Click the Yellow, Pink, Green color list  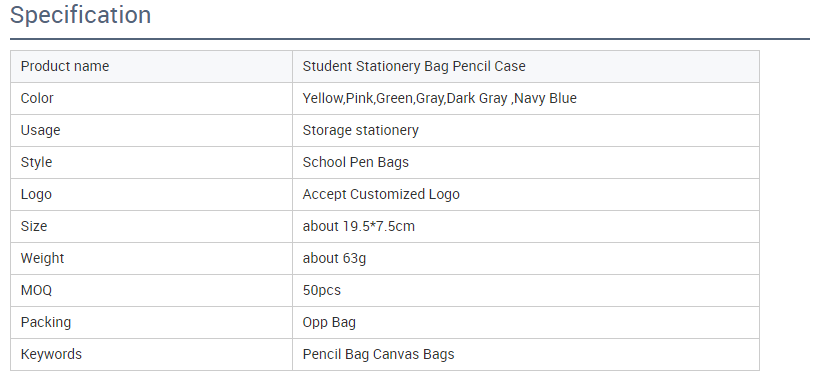pyautogui.click(x=439, y=98)
